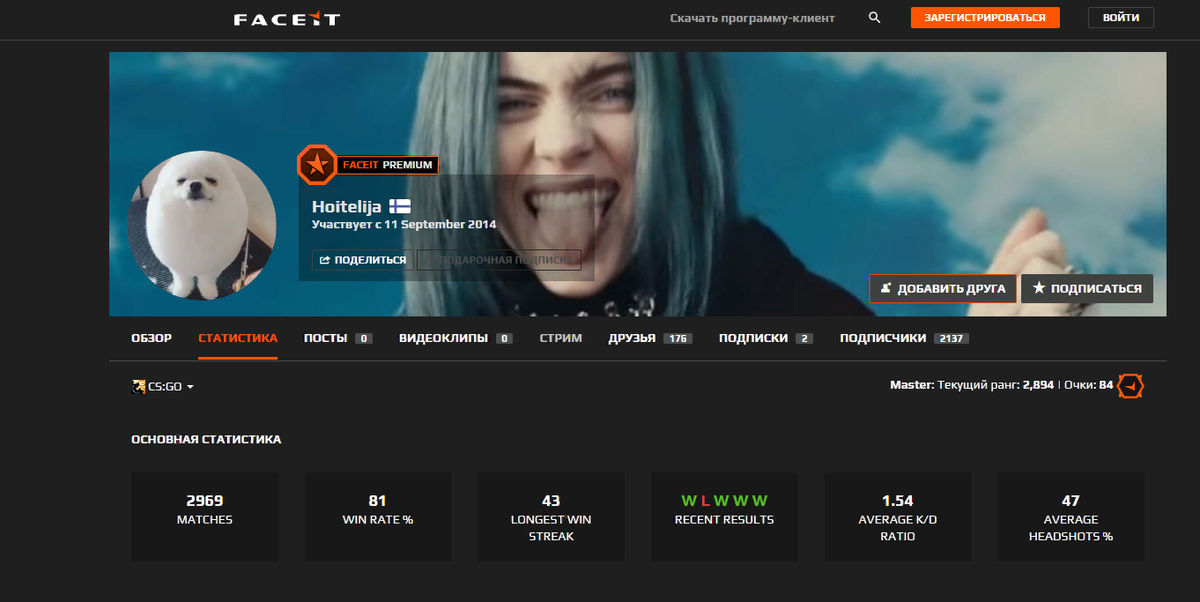Click the ПОДАРОЧНАЯ ПОДПИСКА button
Screen dimensions: 1200x602
click(498, 260)
